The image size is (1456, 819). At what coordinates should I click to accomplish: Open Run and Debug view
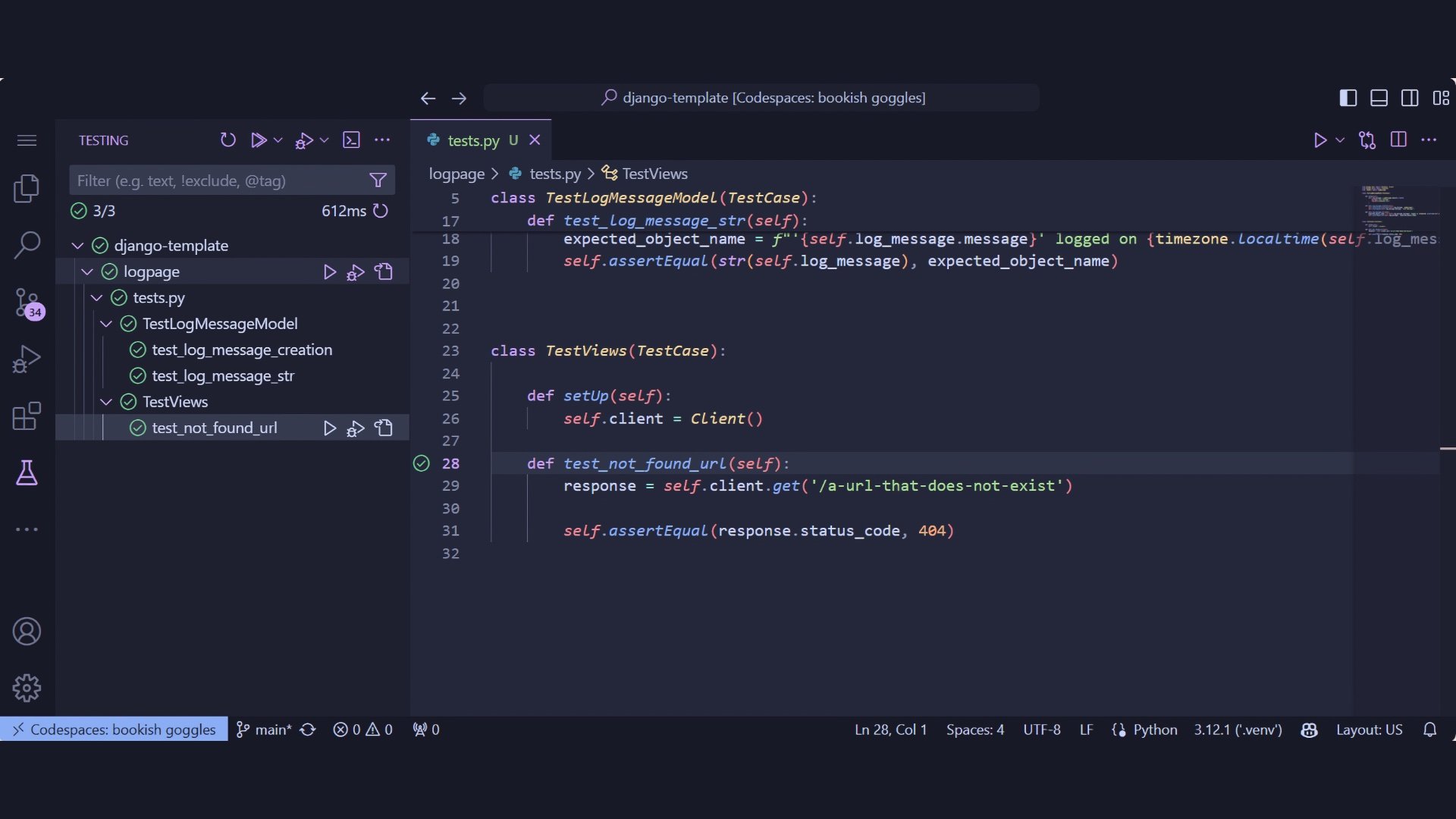(27, 359)
